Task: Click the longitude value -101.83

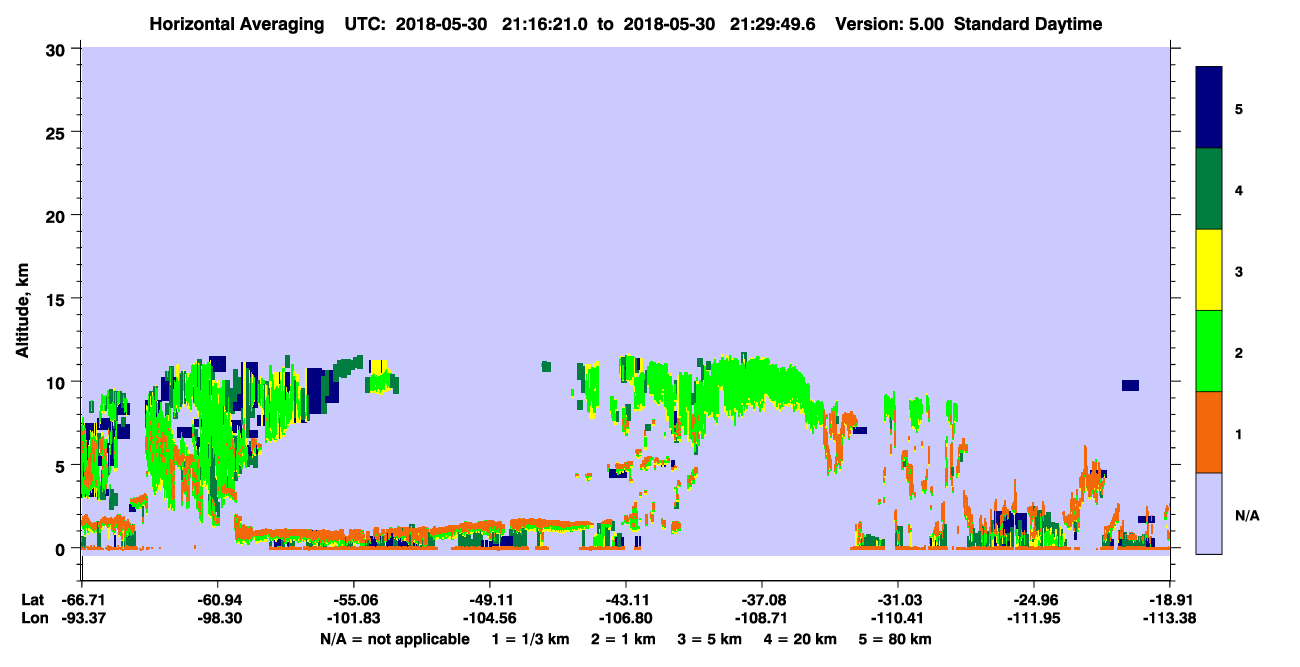Action: tap(354, 618)
